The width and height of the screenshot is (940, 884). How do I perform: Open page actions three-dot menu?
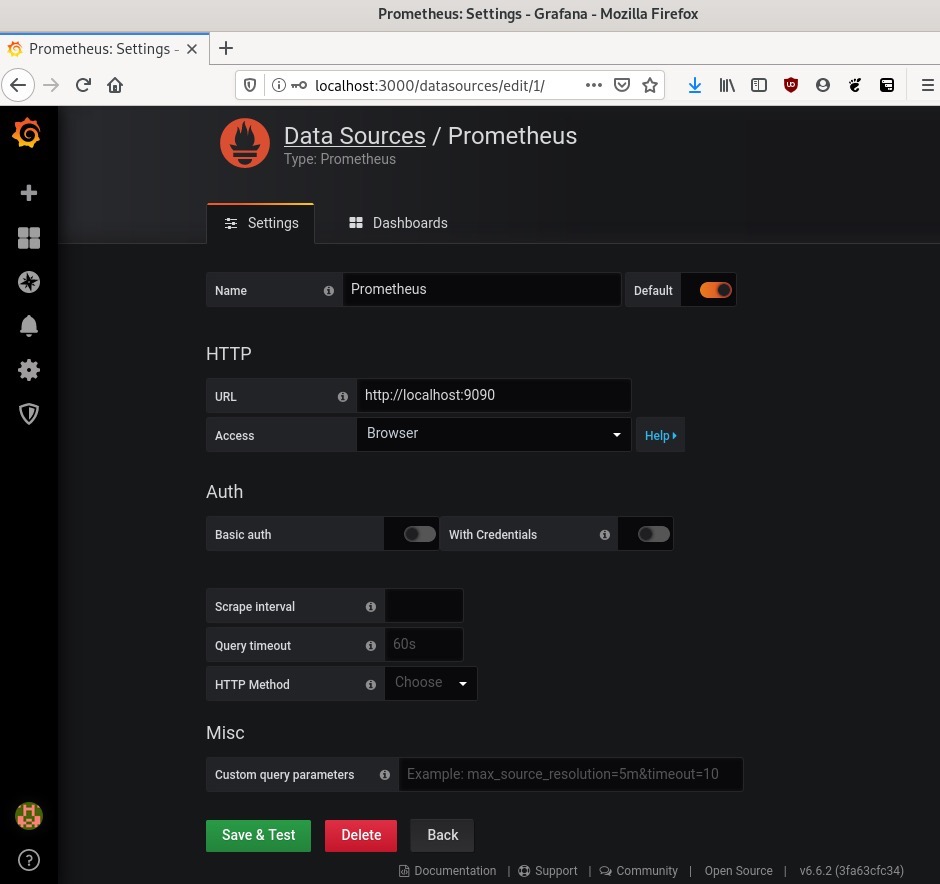(593, 85)
